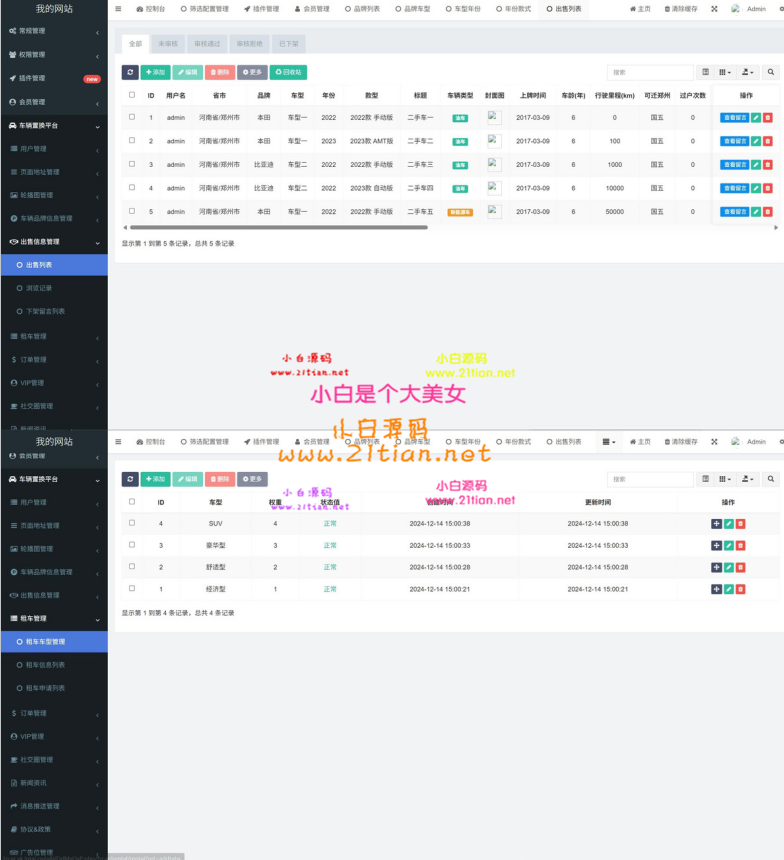The width and height of the screenshot is (784, 860).
Task: Edit the 二手车三 record via the green pencil
Action: 756,165
